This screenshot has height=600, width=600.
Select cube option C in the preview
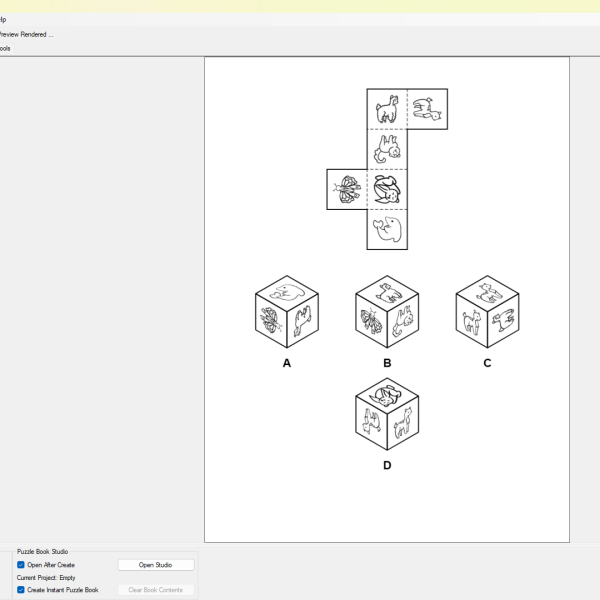pos(487,311)
